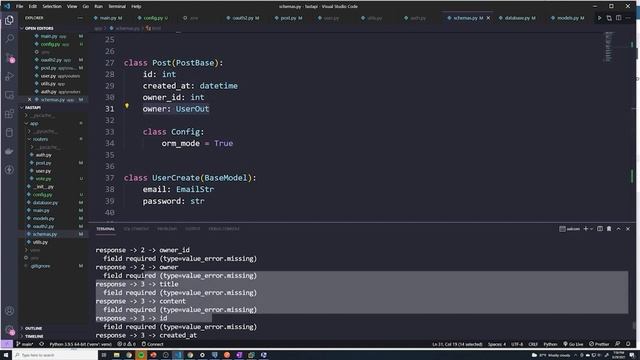Split the terminal panel
The height and width of the screenshot is (360, 640).
(600, 229)
